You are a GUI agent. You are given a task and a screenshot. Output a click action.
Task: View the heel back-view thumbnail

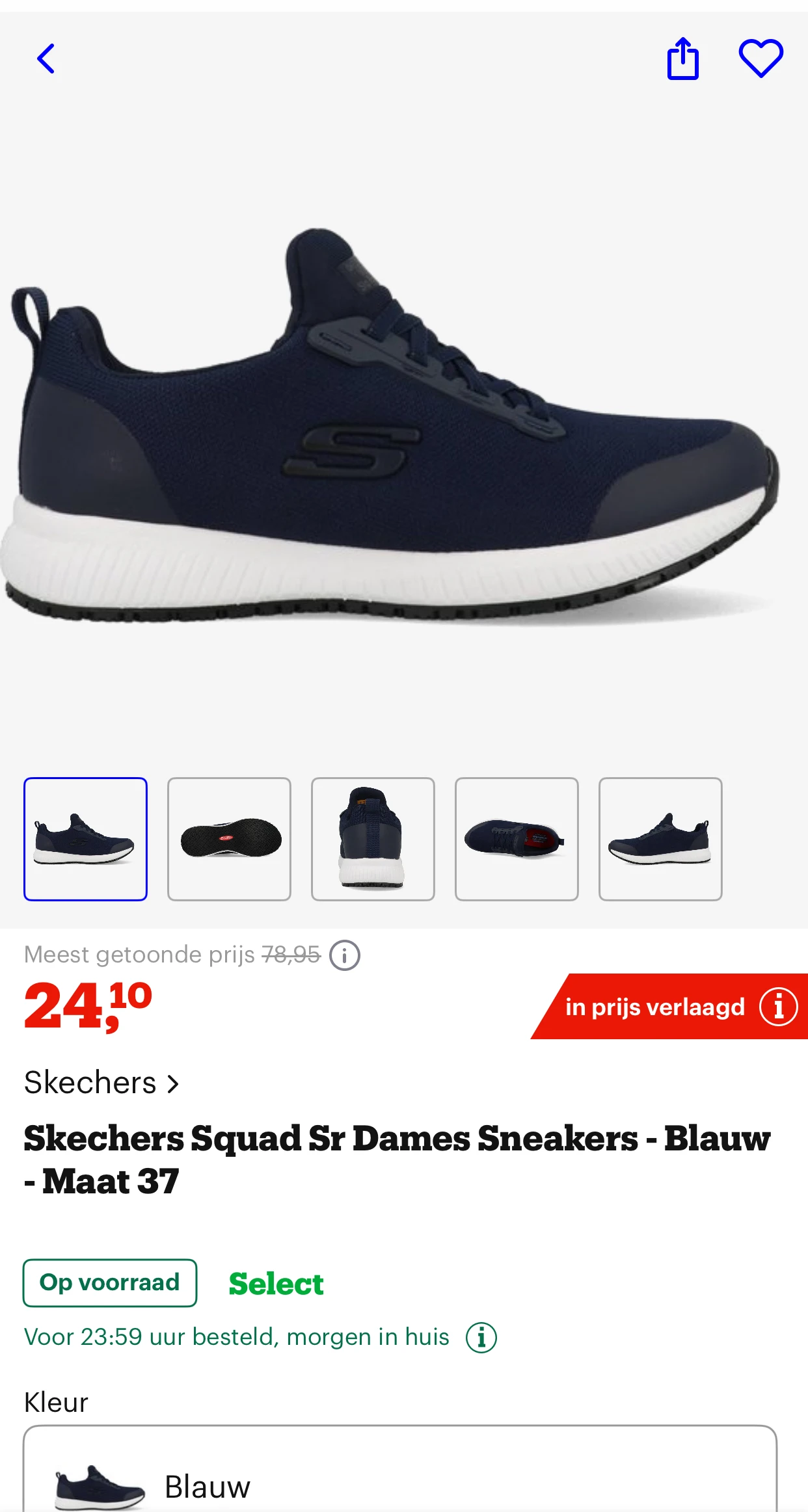coord(373,839)
